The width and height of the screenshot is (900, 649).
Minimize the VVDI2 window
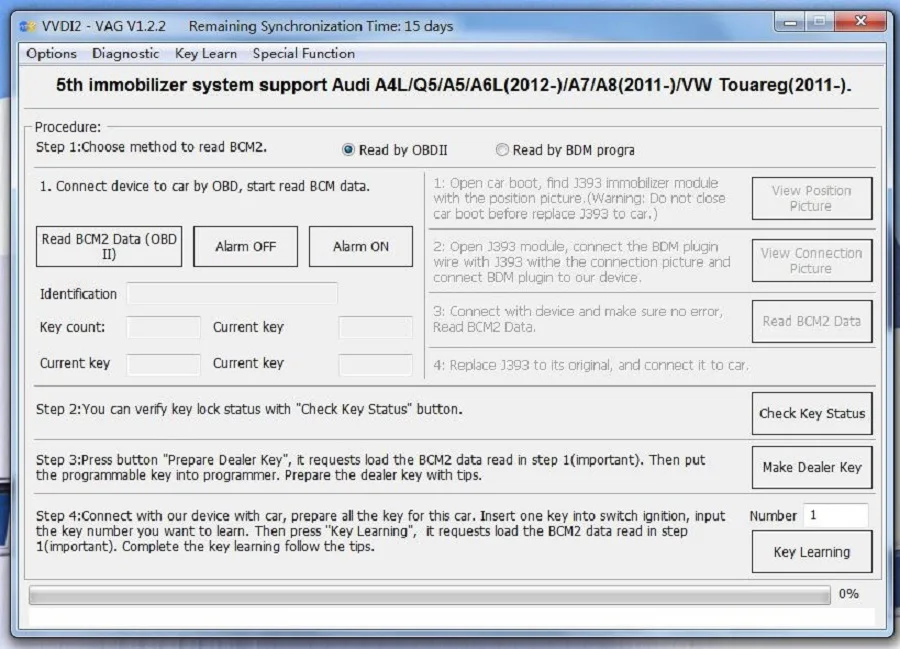pos(790,22)
